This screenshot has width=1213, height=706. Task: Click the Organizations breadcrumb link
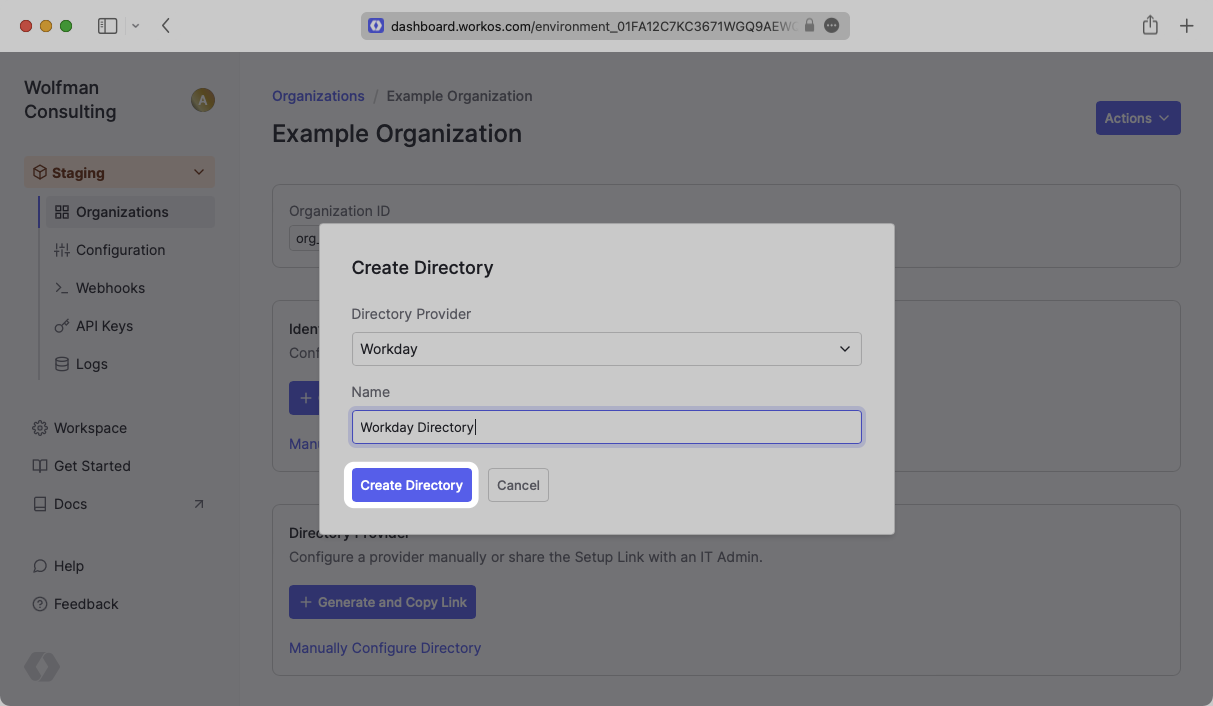318,96
